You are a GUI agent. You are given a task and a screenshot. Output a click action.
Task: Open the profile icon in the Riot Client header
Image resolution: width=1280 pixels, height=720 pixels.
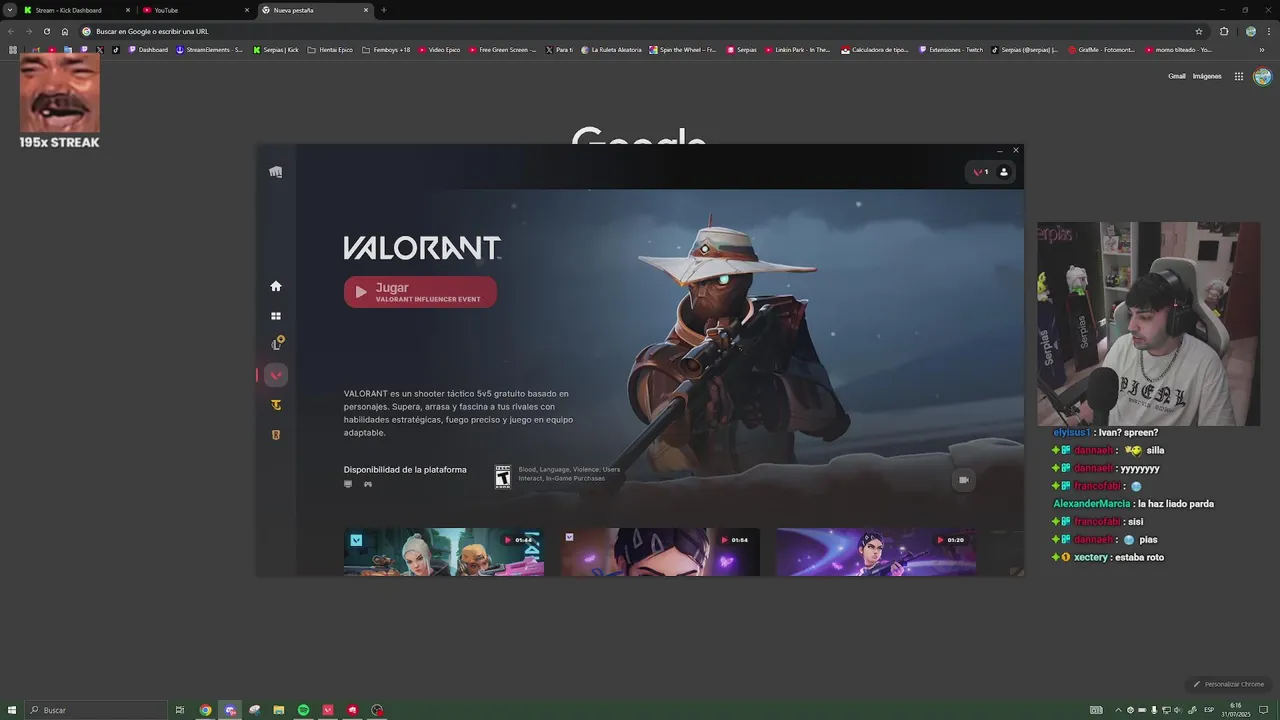click(x=1004, y=172)
